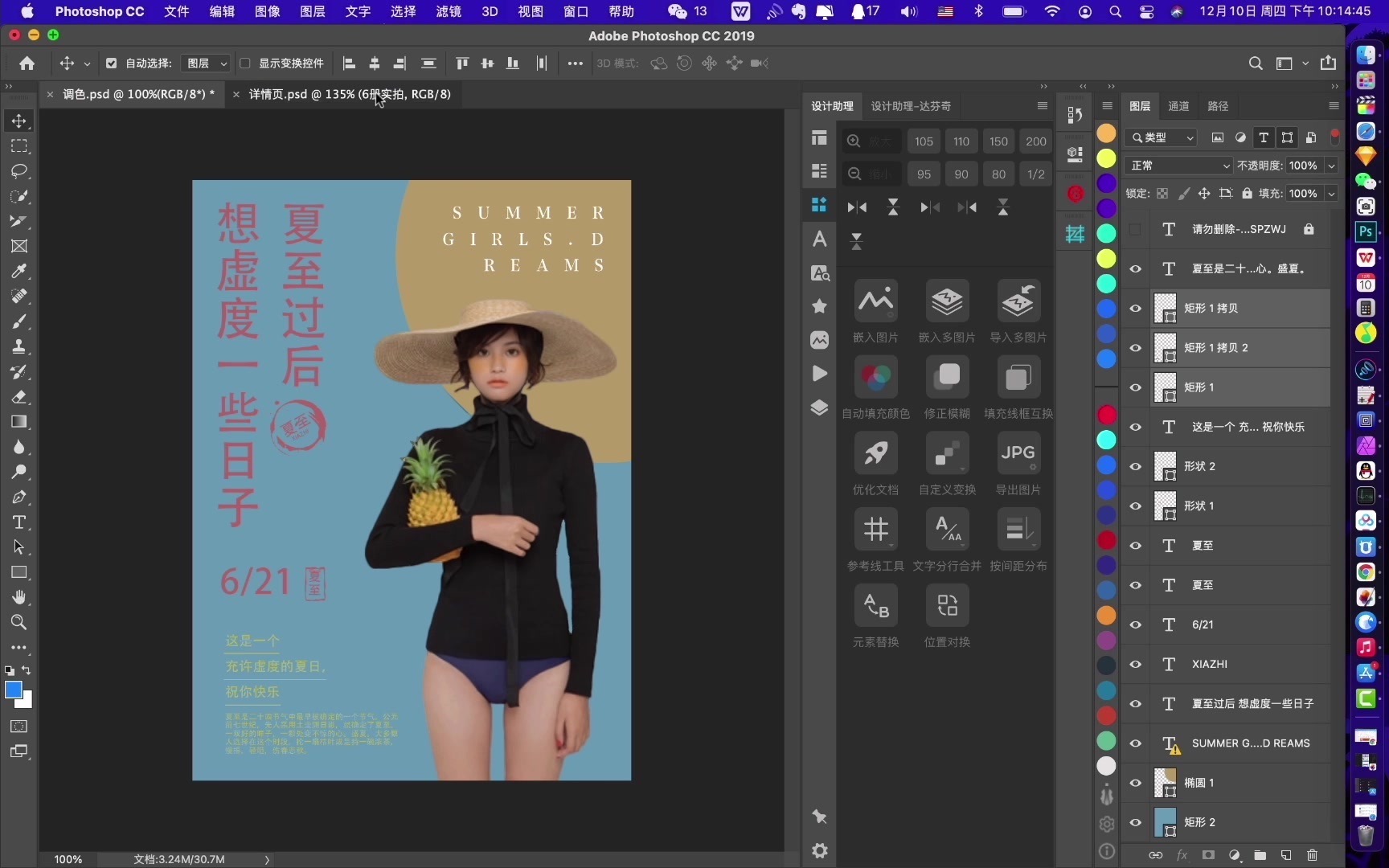Open the layer filter 类型 dropdown

tap(1162, 137)
